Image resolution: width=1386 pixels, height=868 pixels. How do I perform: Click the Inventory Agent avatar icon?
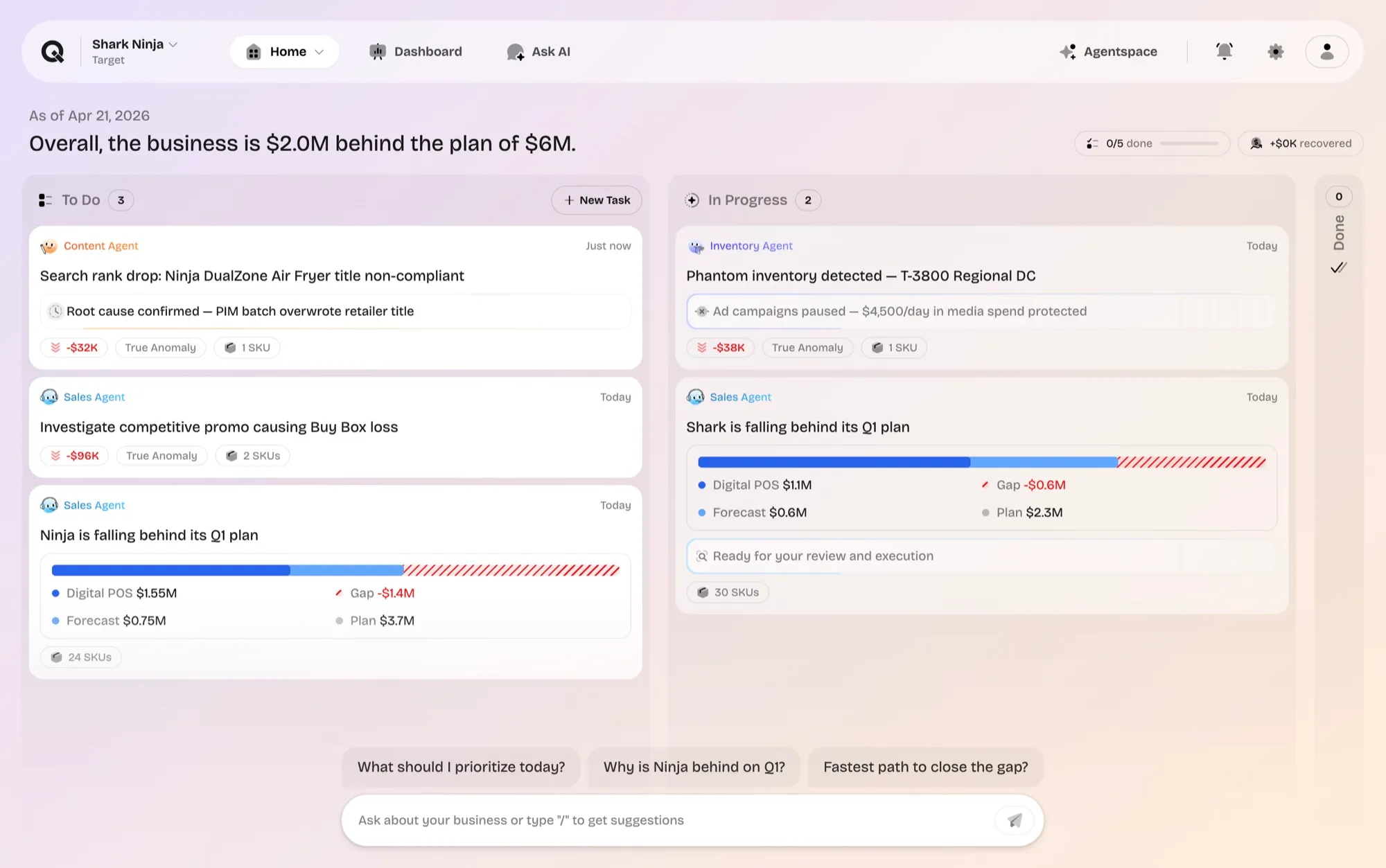coord(696,246)
